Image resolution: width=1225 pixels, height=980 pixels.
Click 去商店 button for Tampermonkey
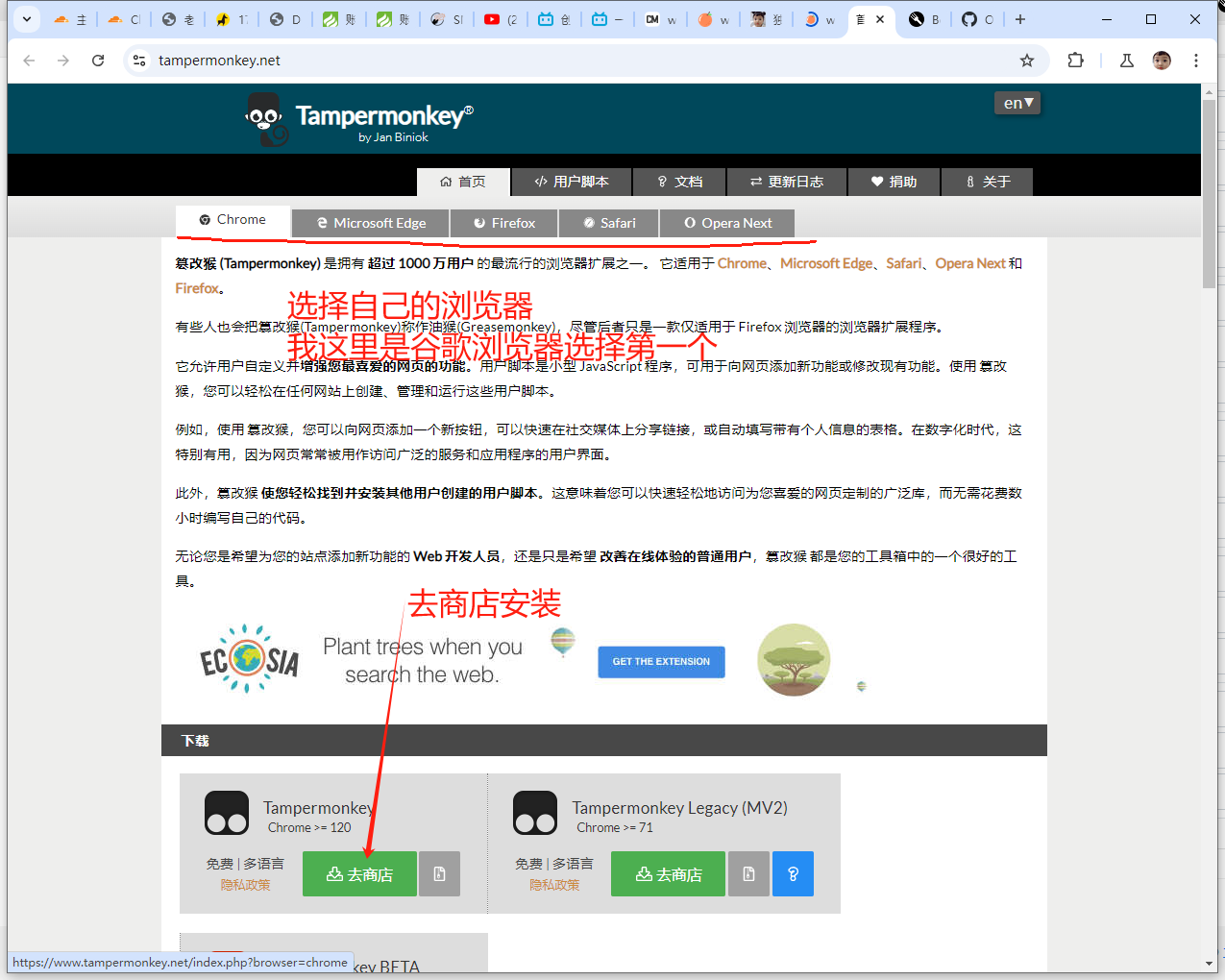359,874
